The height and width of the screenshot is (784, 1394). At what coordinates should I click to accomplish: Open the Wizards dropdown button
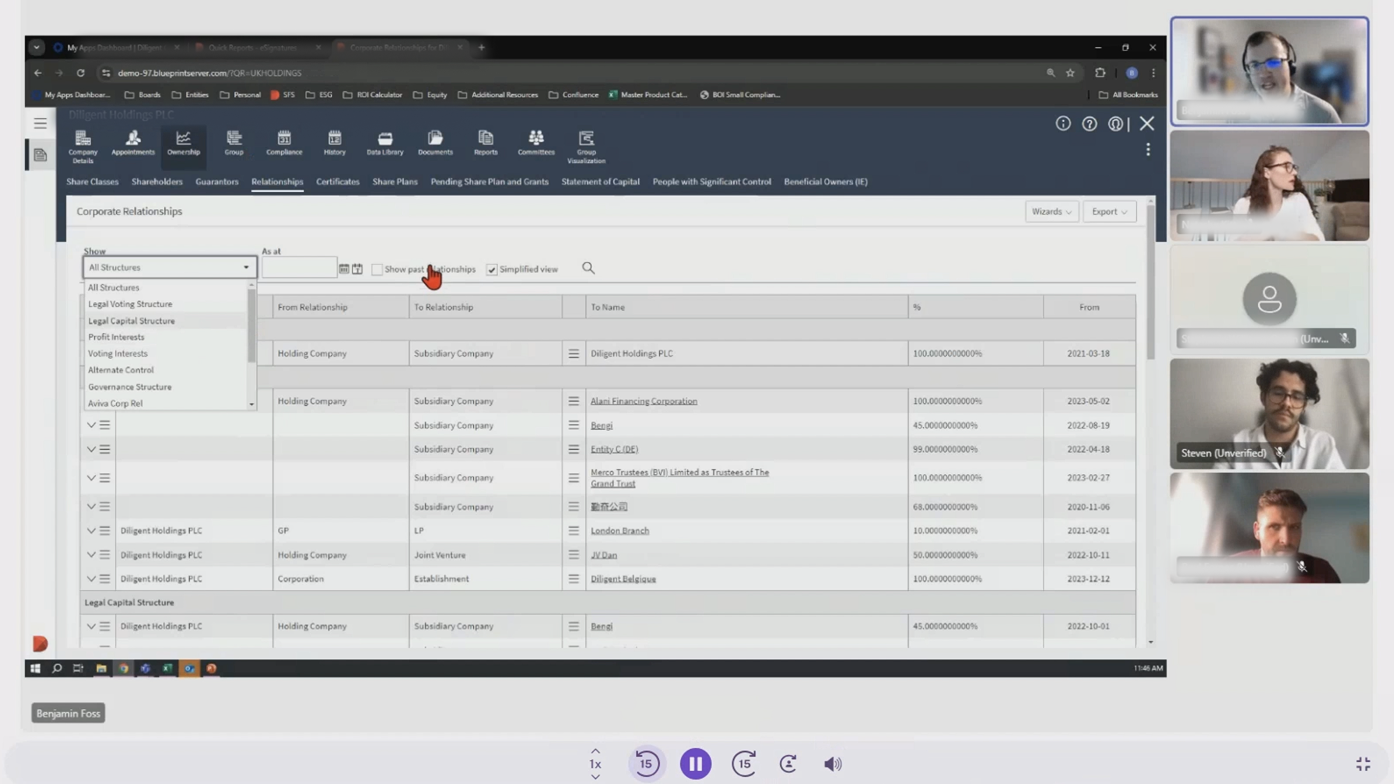coord(1051,212)
